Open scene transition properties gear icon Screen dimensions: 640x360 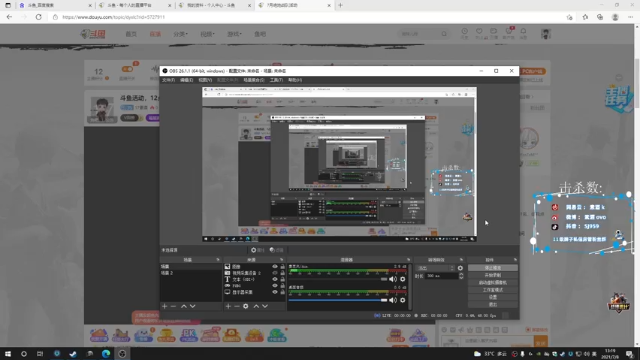click(x=460, y=268)
